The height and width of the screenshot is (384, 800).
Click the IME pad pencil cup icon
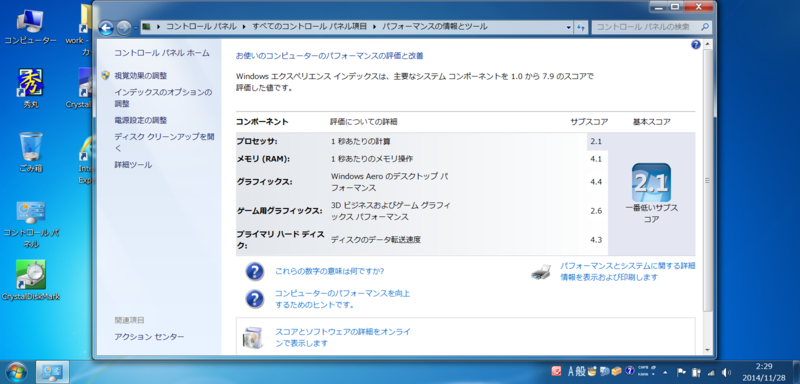592,371
